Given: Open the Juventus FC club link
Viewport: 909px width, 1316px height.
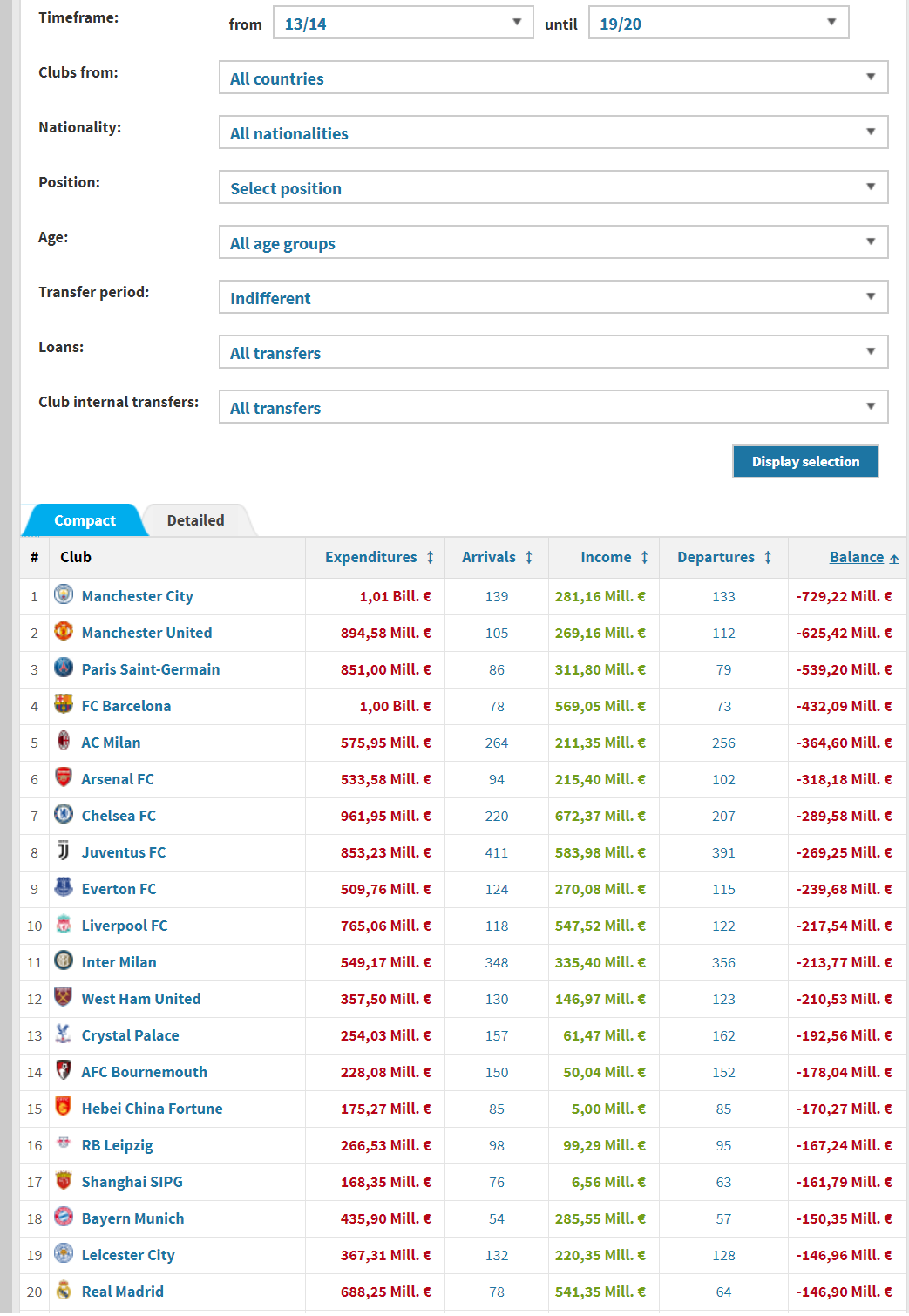Looking at the screenshot, I should (124, 852).
